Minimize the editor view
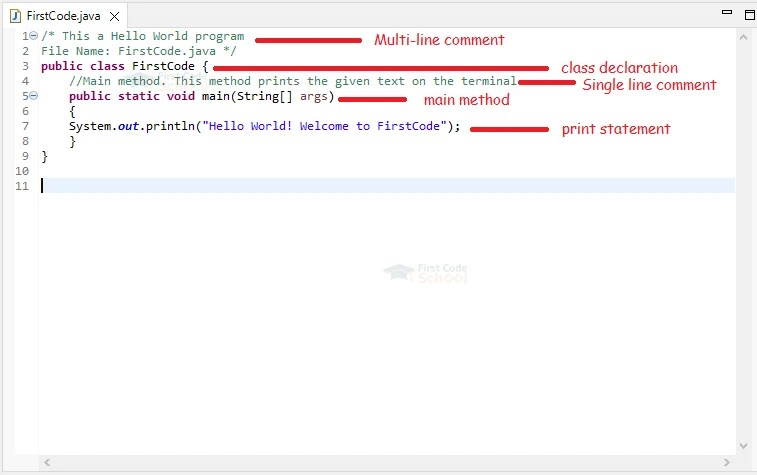This screenshot has width=757, height=475. [x=727, y=13]
